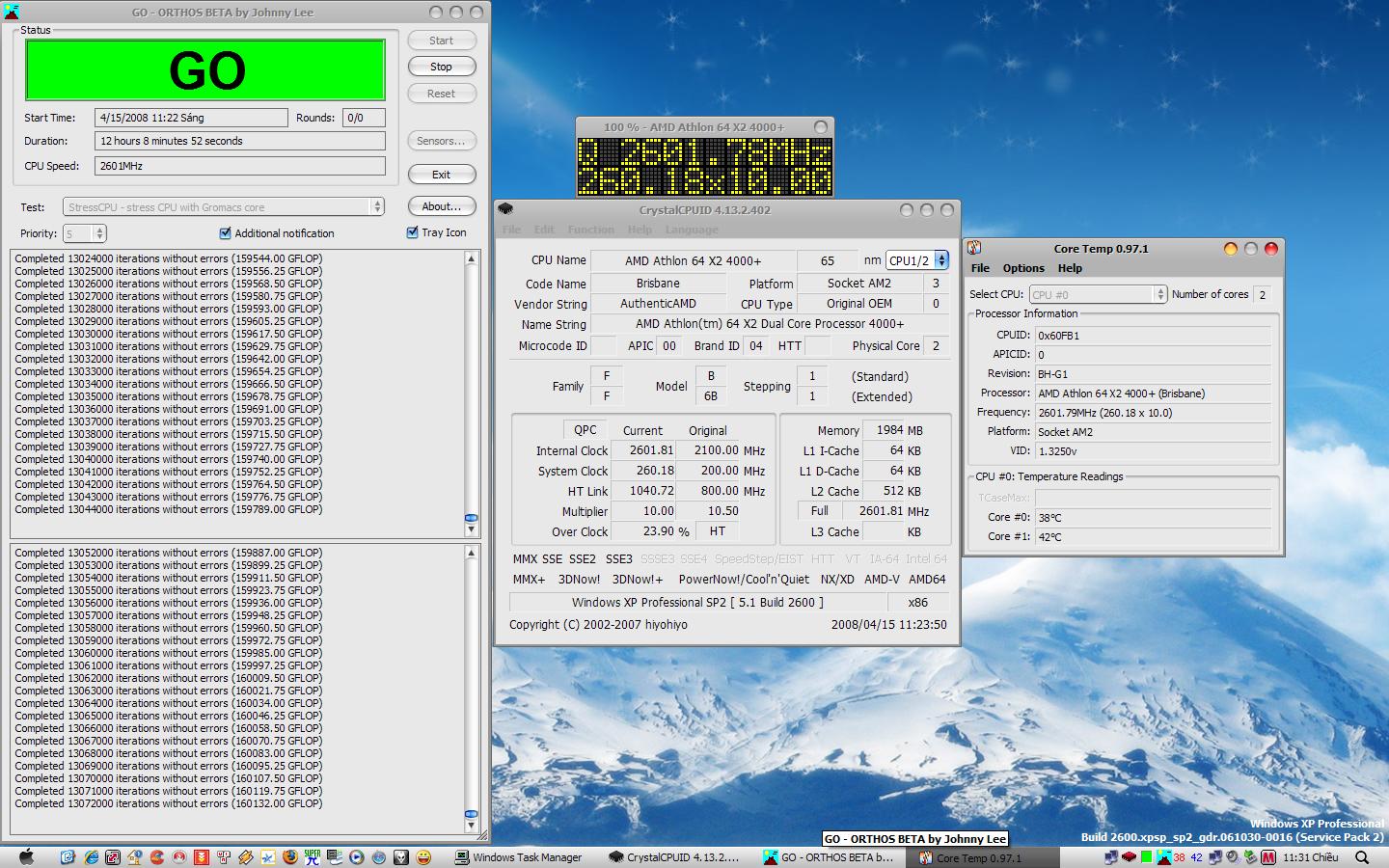Screen dimensions: 1389x868
Task: Open the black-and-red arrow quick launch icon
Action: tap(113, 857)
